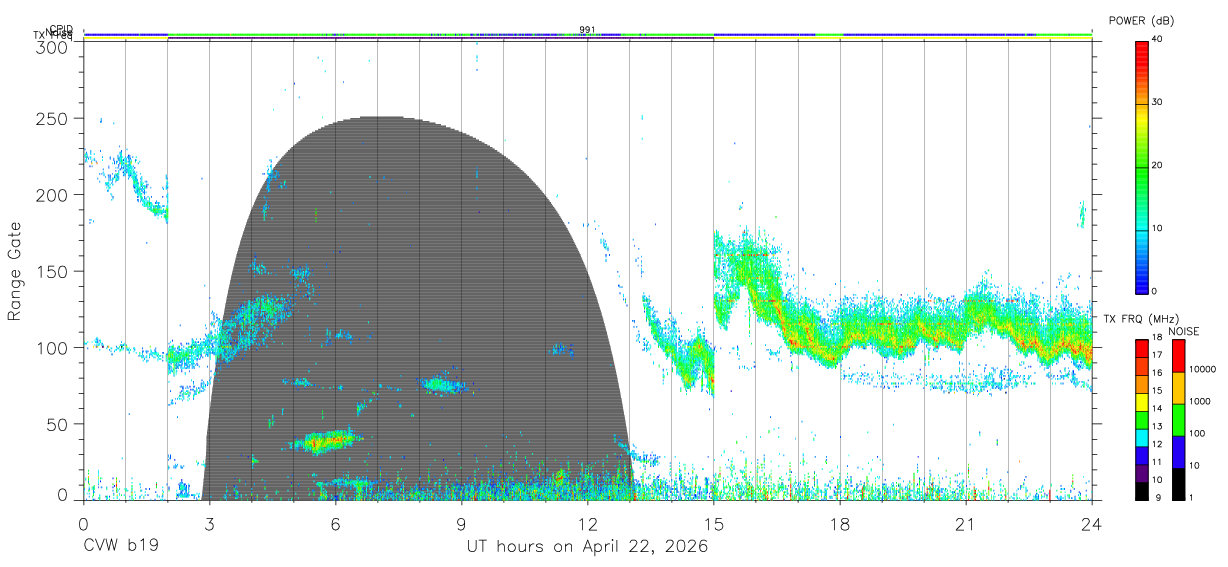Select UT hour tick label 15
The width and height of the screenshot is (1228, 567).
pos(713,524)
